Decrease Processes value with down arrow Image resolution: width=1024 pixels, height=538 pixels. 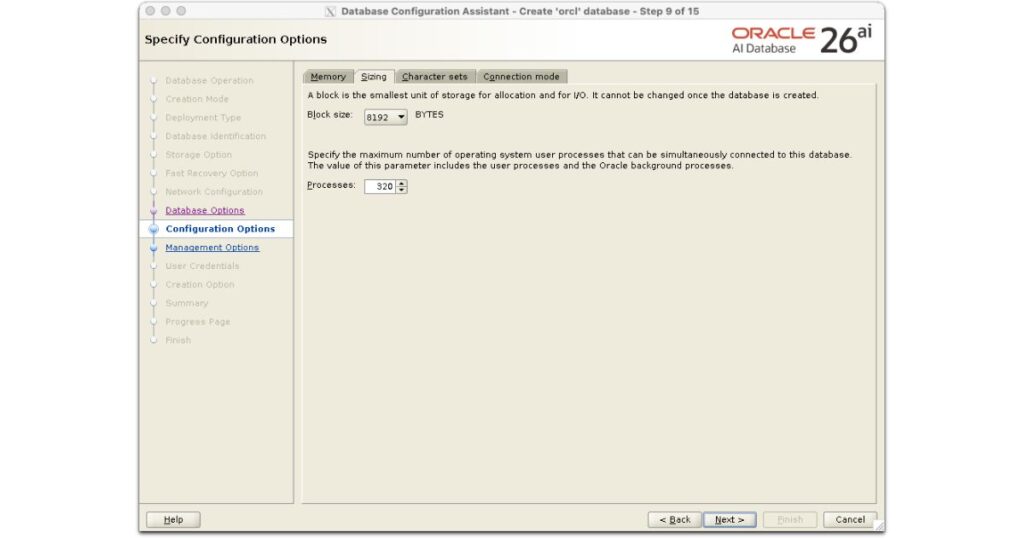pyautogui.click(x=402, y=190)
